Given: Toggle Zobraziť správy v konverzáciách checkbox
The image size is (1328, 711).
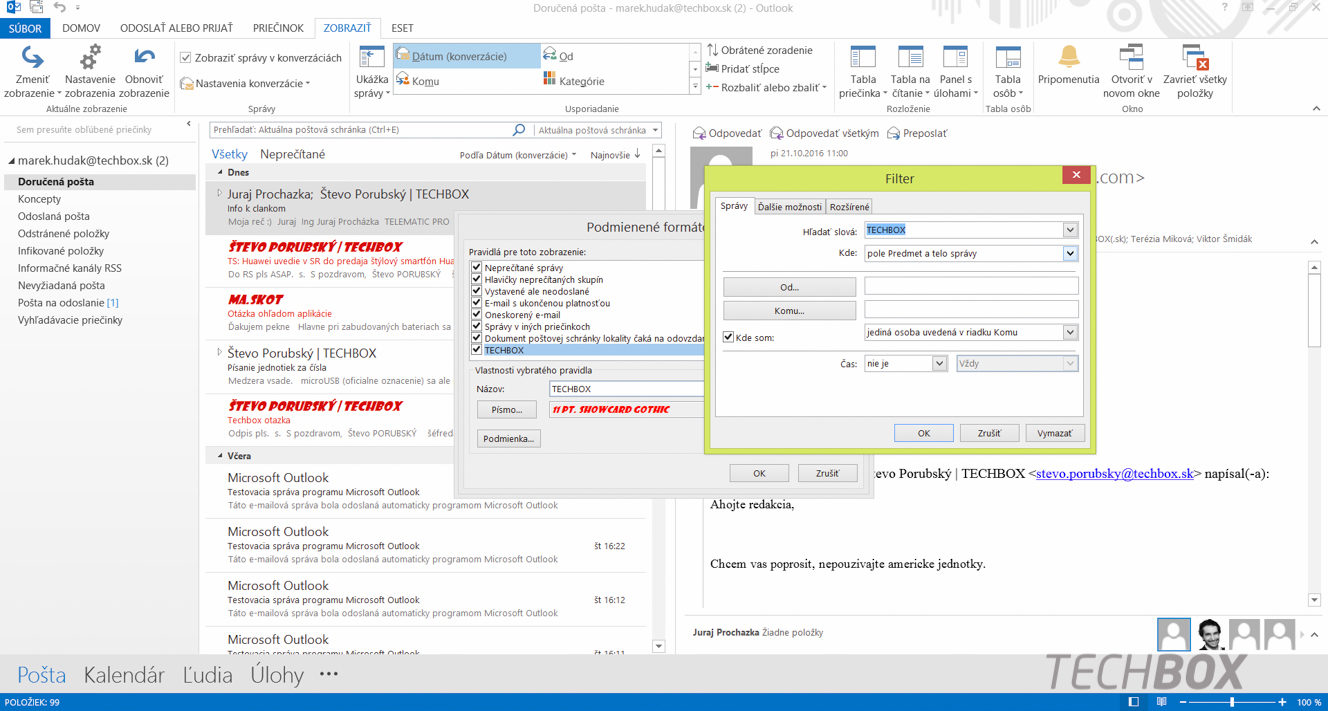Looking at the screenshot, I should coord(186,58).
